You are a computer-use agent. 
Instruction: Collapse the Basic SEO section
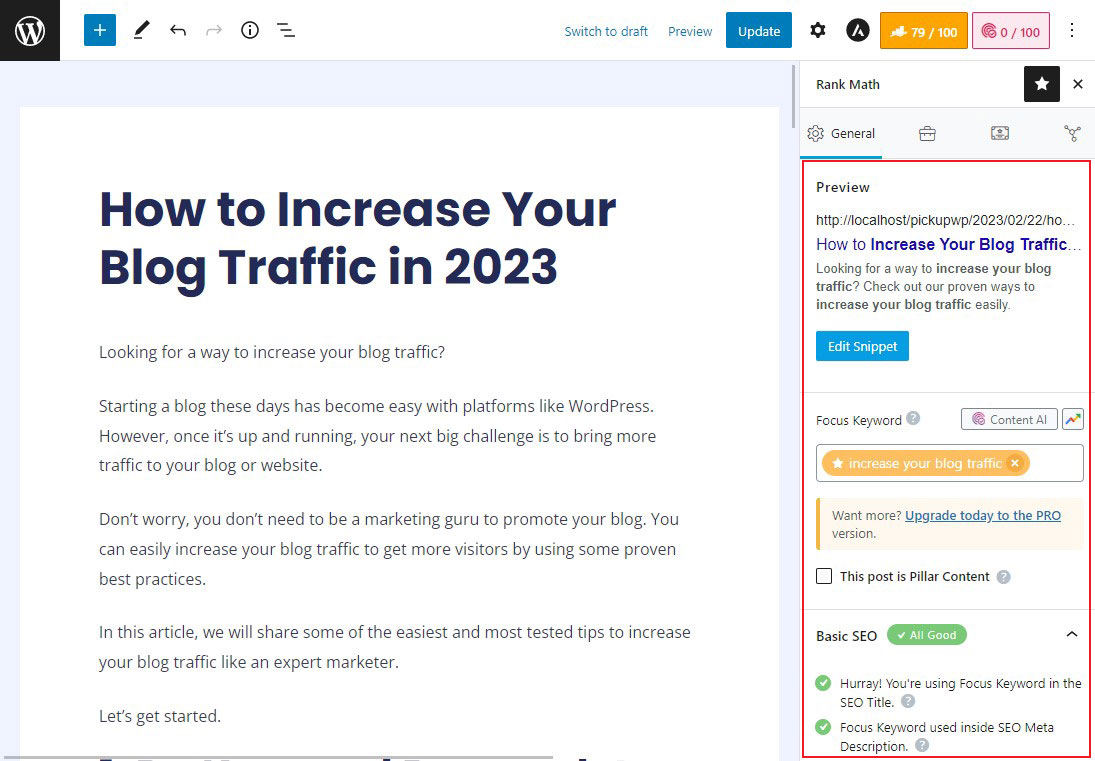[1072, 635]
